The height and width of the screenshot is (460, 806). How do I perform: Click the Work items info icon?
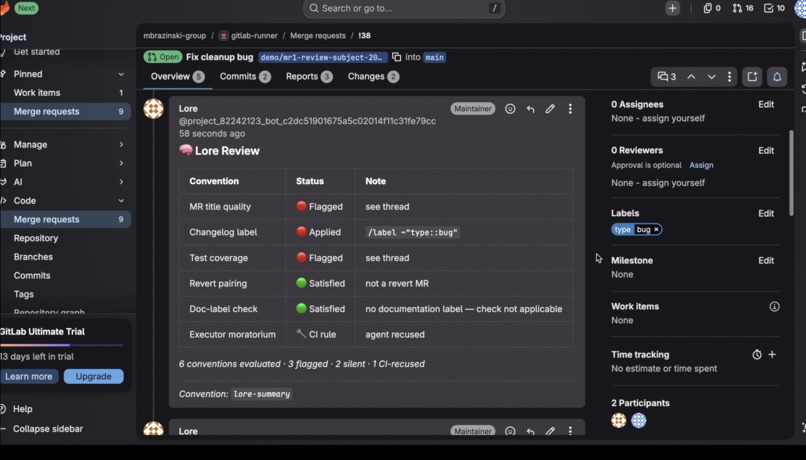[774, 307]
